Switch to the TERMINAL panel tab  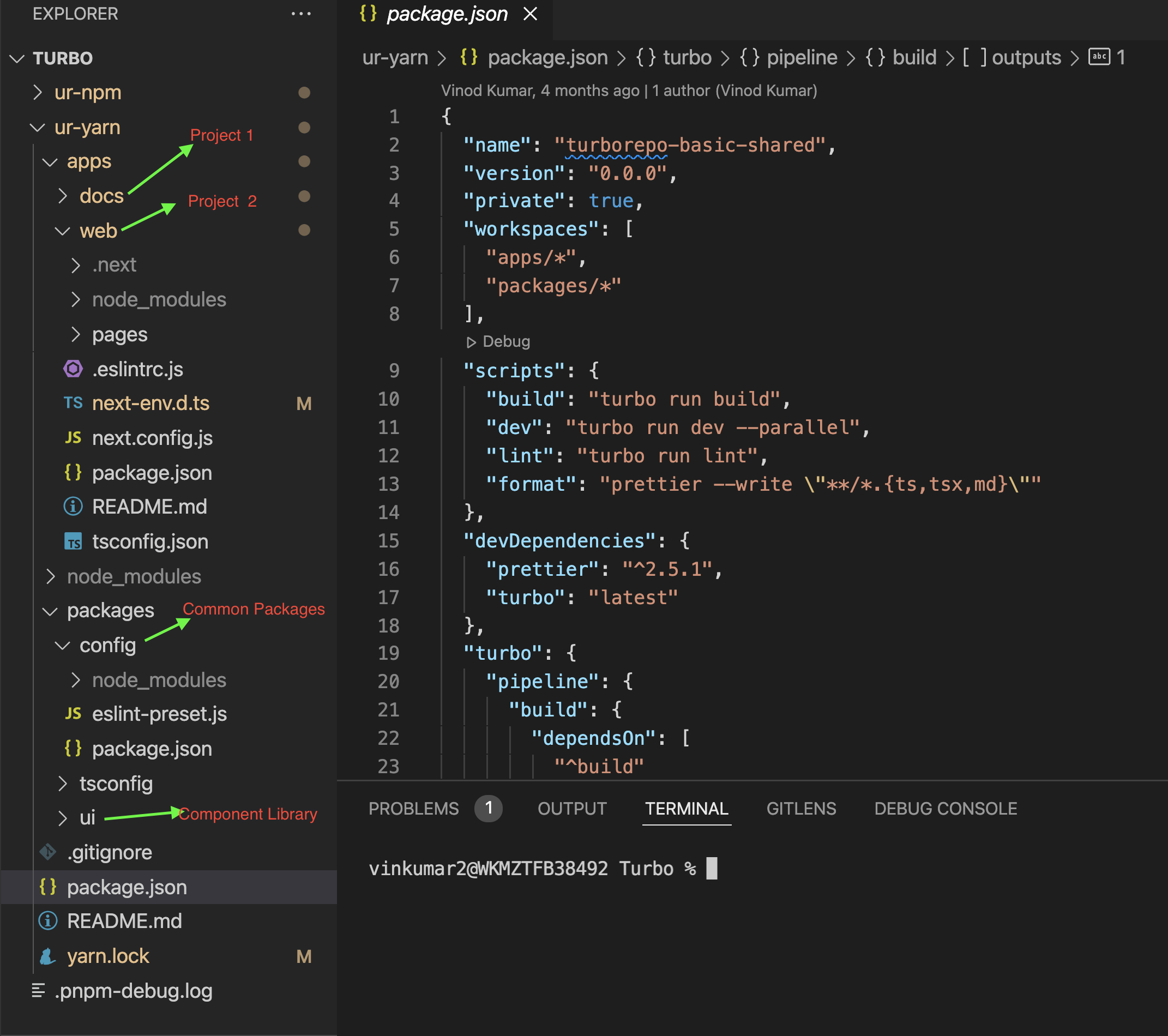pos(687,809)
